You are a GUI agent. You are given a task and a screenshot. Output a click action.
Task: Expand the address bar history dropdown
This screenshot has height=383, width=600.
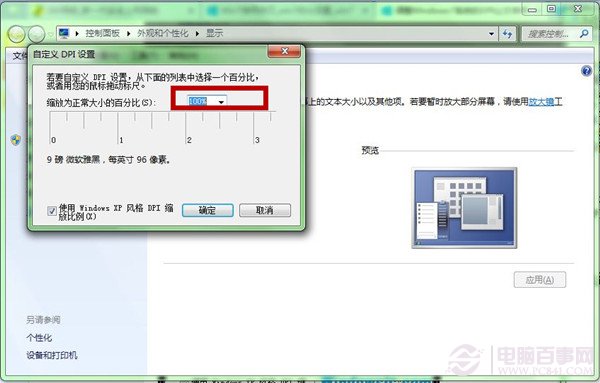tap(491, 34)
